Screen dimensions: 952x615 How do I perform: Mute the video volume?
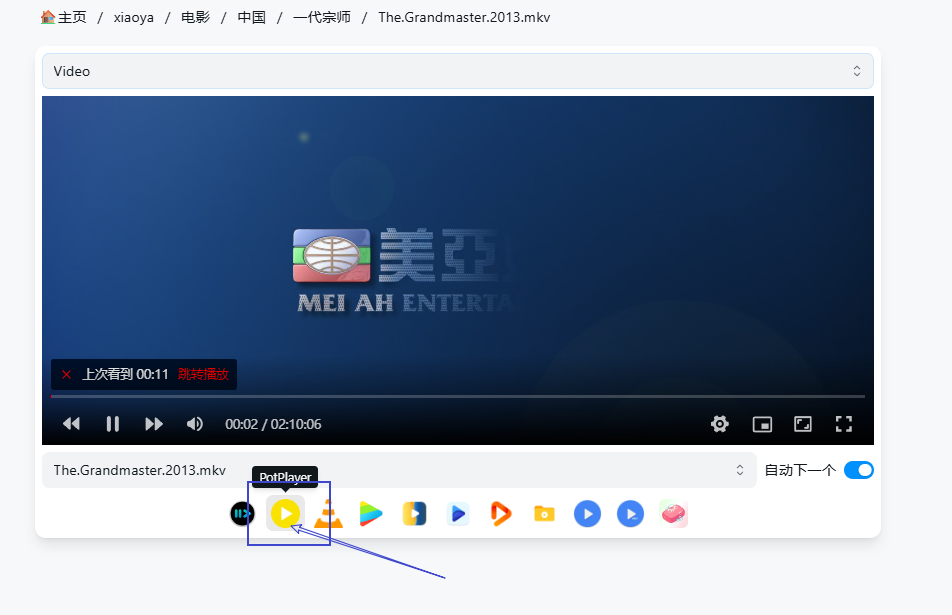coord(194,424)
